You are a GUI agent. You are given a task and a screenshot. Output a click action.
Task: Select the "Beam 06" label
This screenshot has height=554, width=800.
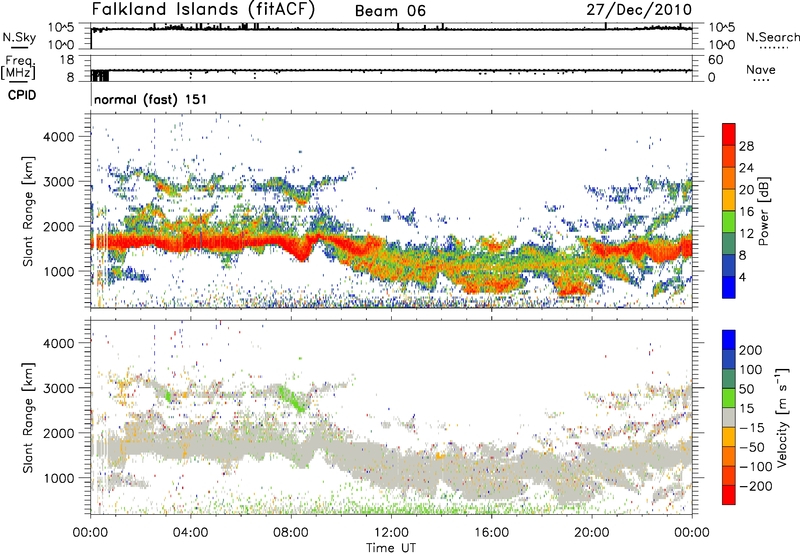pyautogui.click(x=390, y=11)
